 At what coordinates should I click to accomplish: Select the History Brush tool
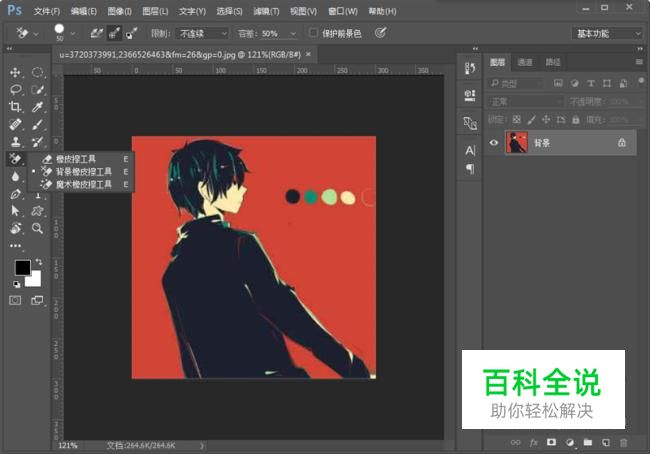pos(38,141)
